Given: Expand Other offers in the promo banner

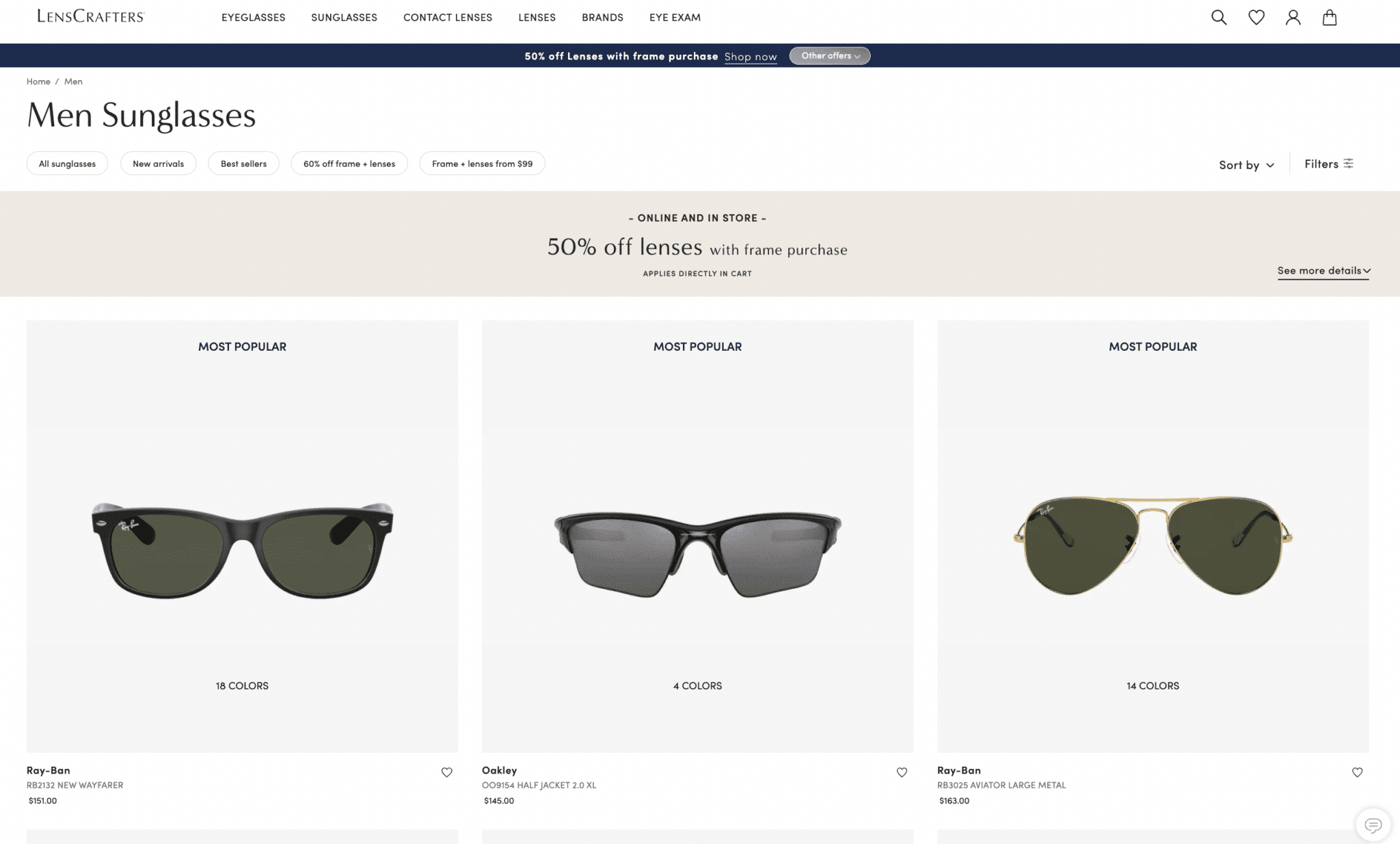Looking at the screenshot, I should [829, 56].
